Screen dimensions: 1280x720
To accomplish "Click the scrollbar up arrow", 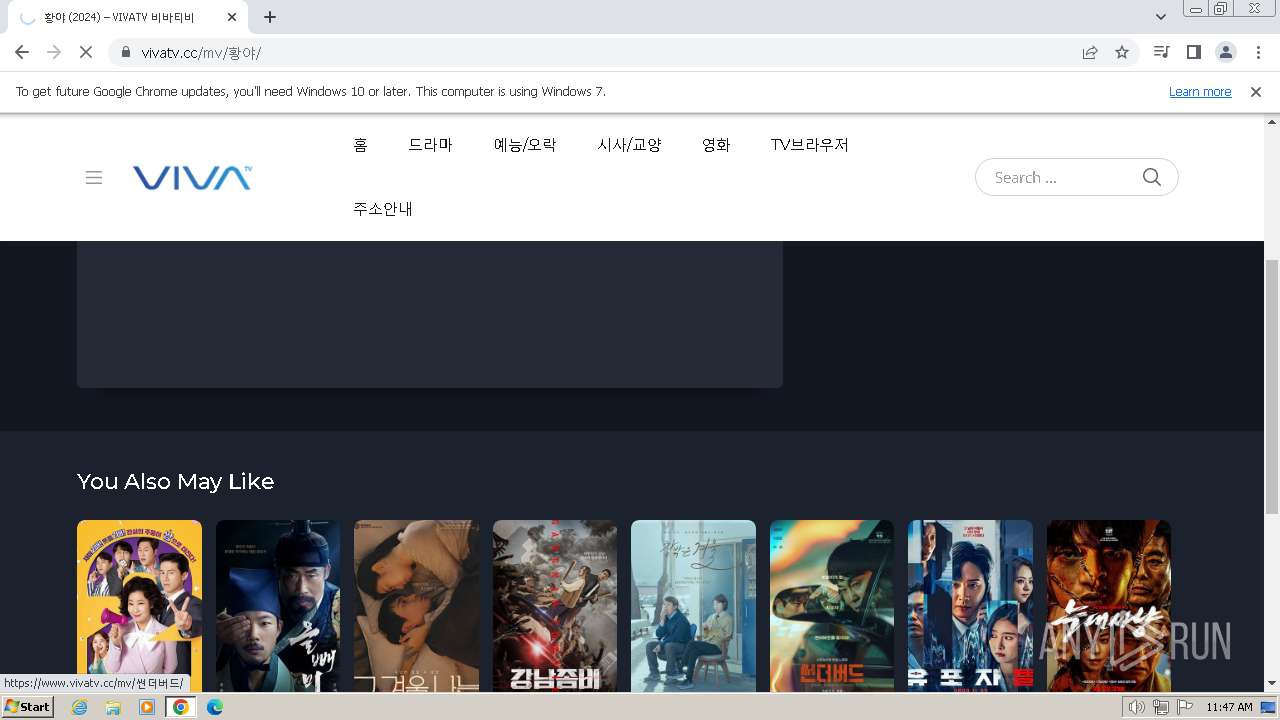I will tap(1271, 121).
